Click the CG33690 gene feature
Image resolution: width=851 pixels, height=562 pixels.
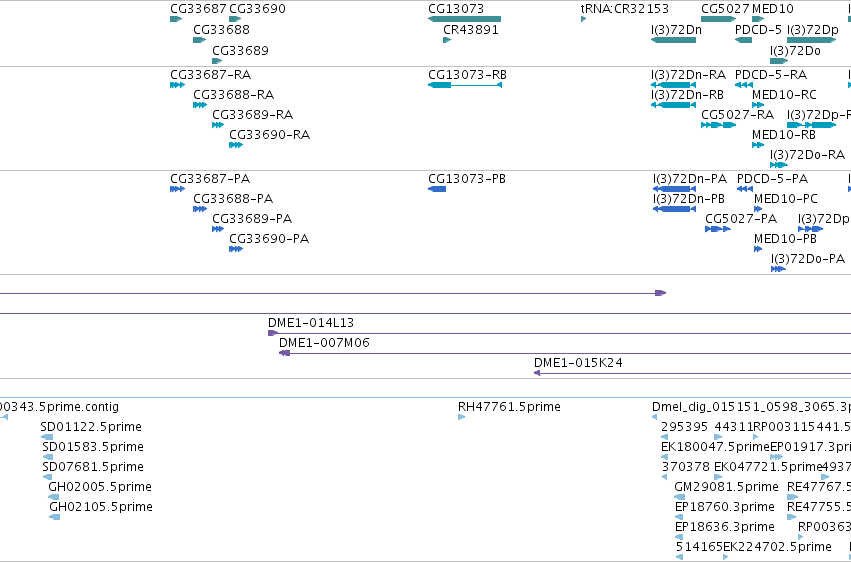(x=235, y=19)
